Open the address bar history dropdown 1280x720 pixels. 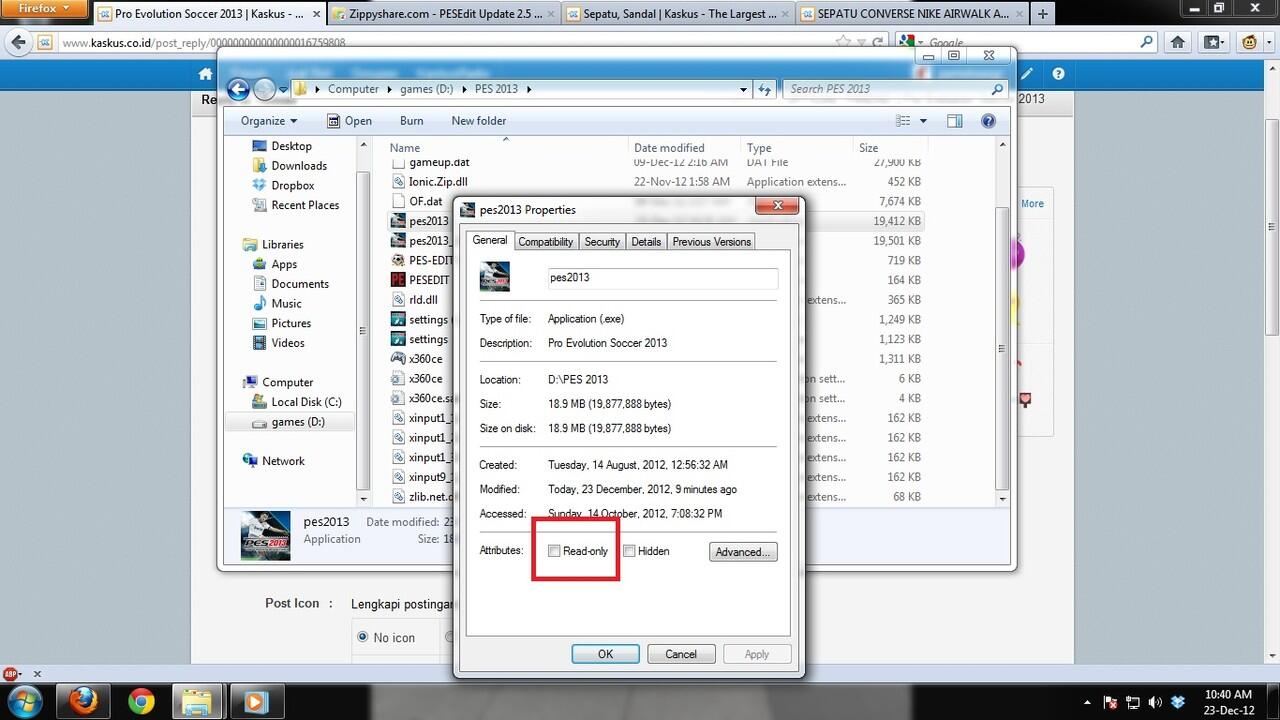pyautogui.click(x=743, y=89)
